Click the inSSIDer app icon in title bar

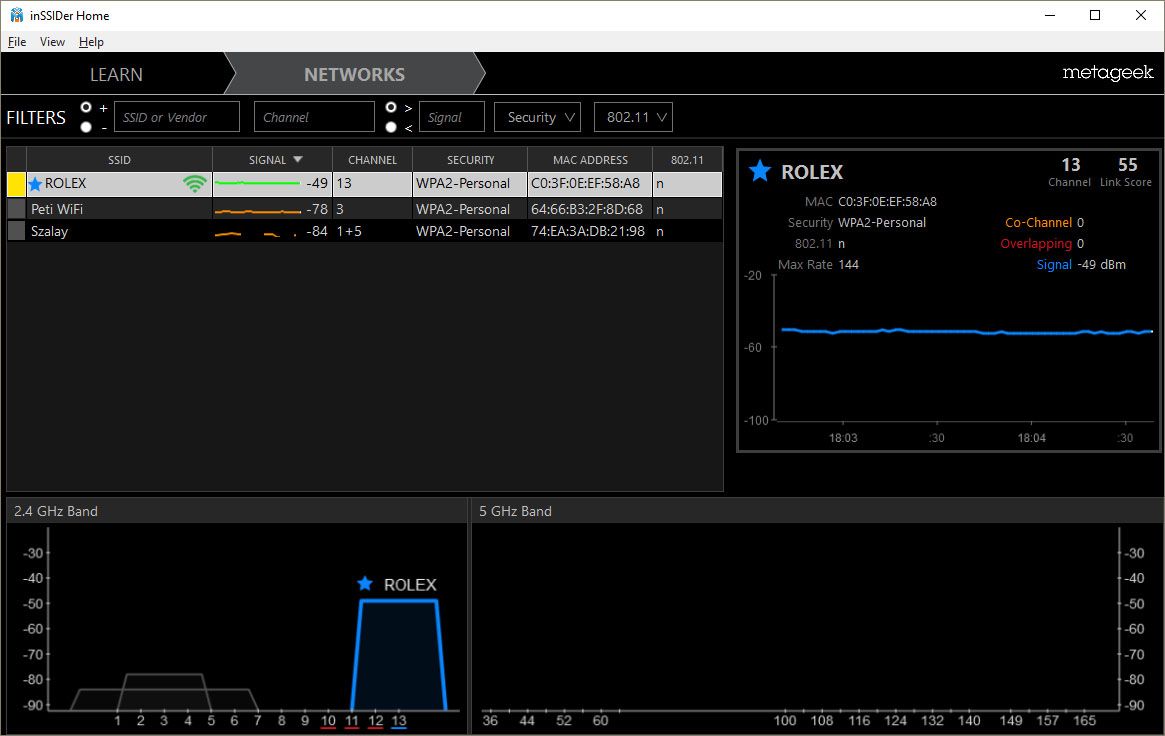16,15
